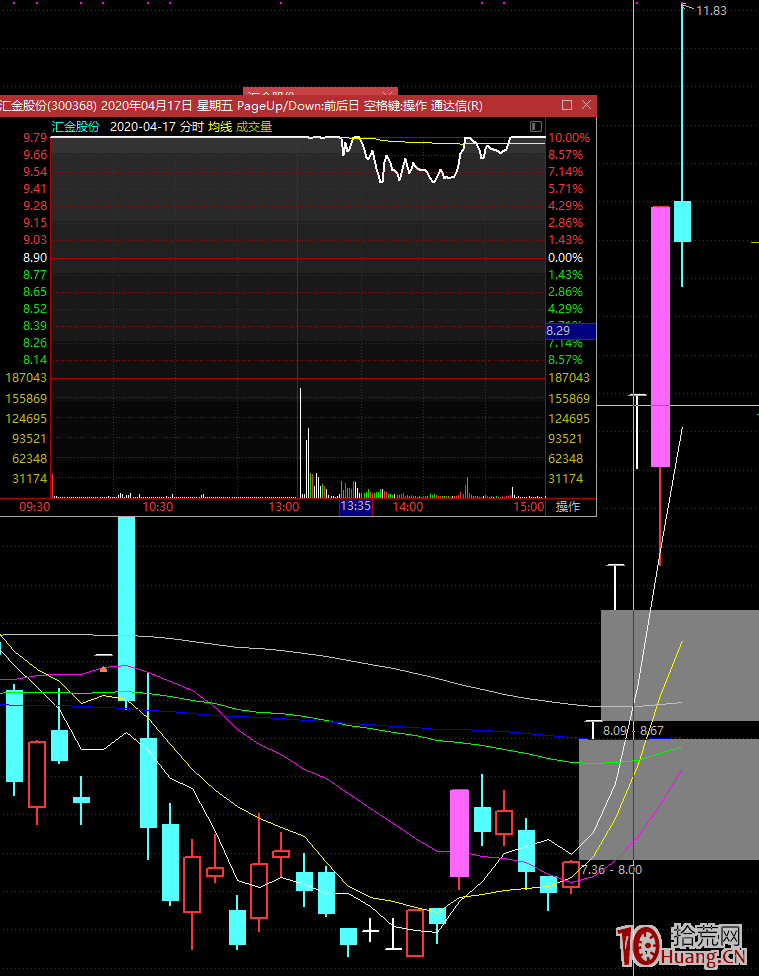Click the 11.83 high price label
This screenshot has height=976, width=759.
(x=712, y=11)
